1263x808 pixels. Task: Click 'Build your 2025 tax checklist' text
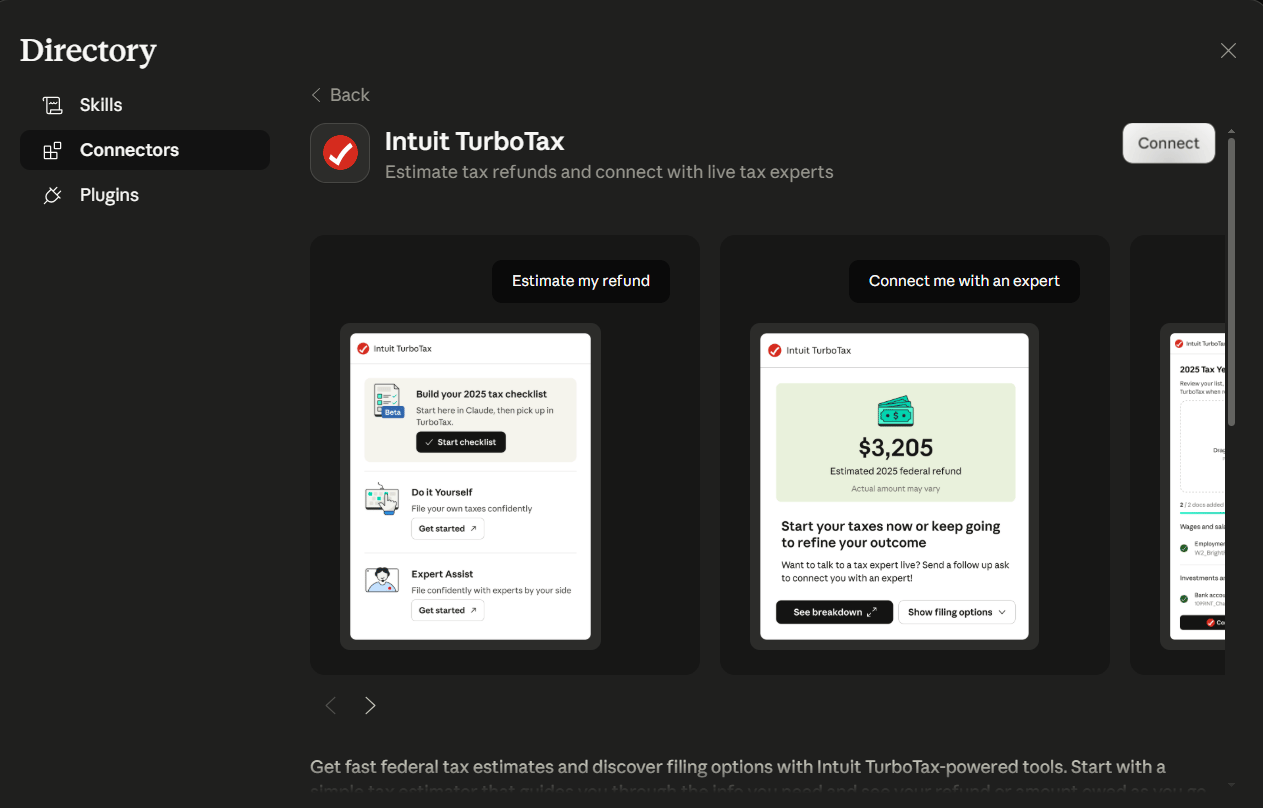click(482, 394)
